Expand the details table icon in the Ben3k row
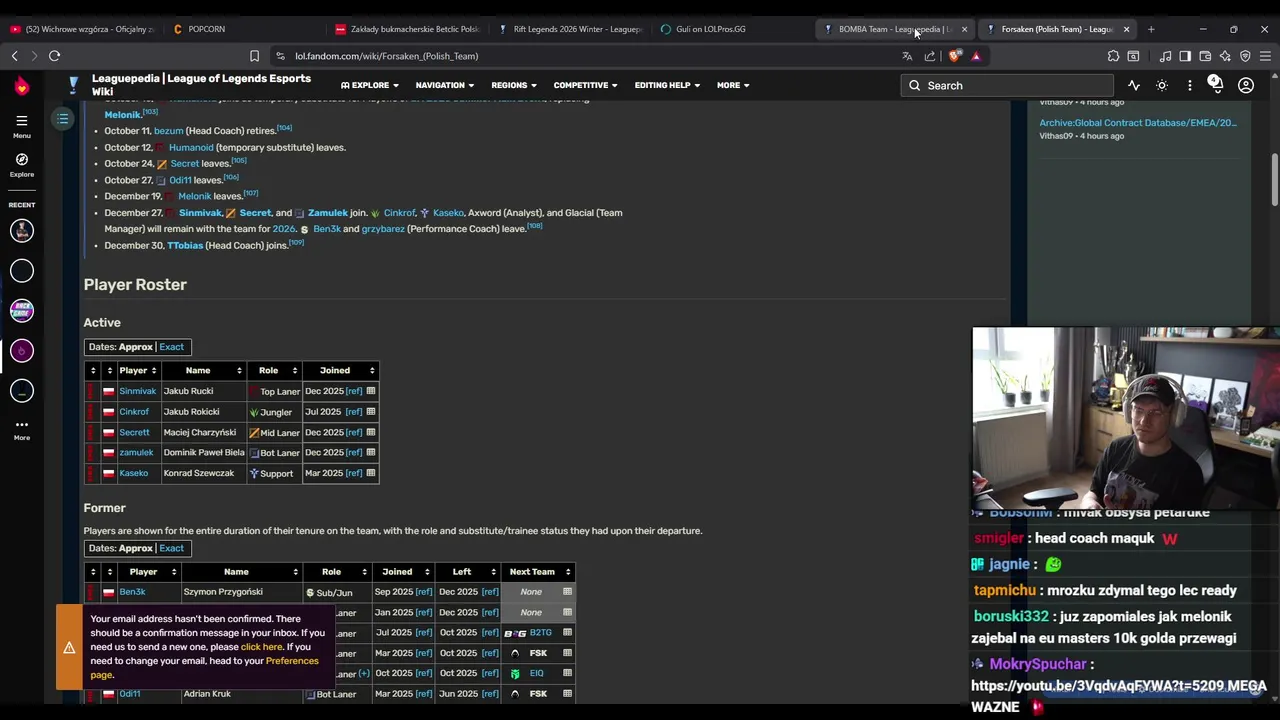 coord(567,592)
